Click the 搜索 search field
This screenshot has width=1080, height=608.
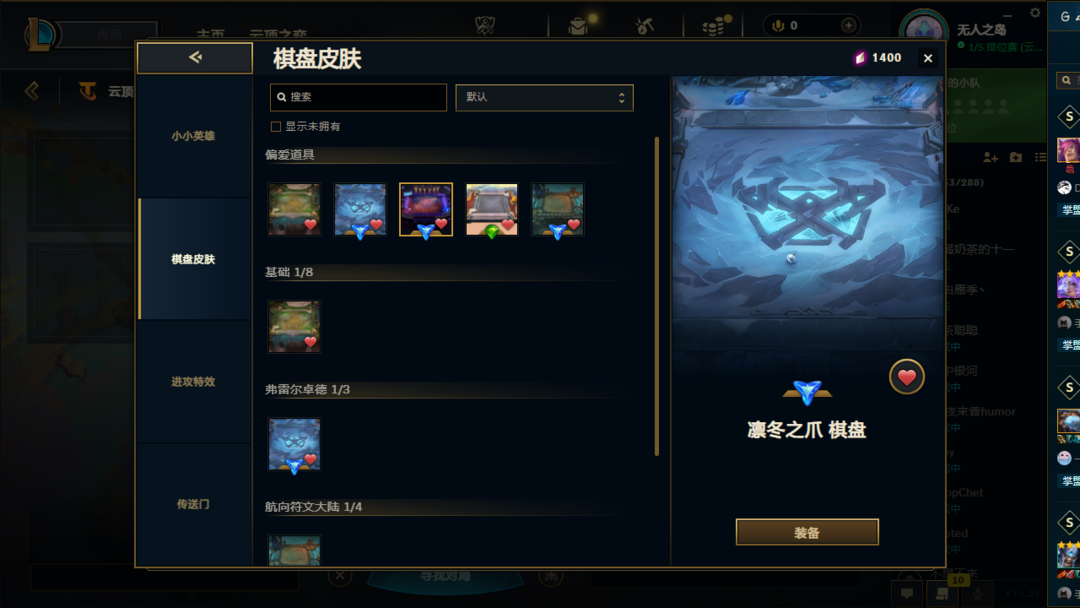[x=358, y=97]
